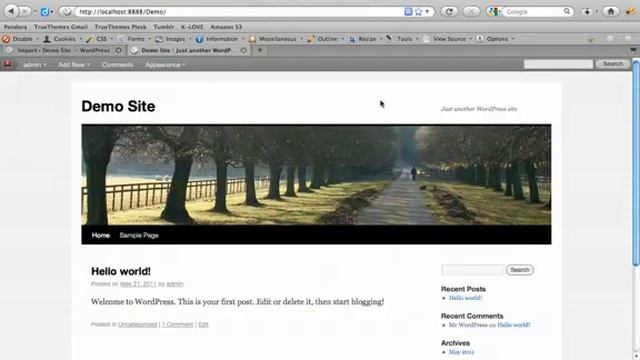Click the Google search input field
640x360 pixels.
coord(532,12)
